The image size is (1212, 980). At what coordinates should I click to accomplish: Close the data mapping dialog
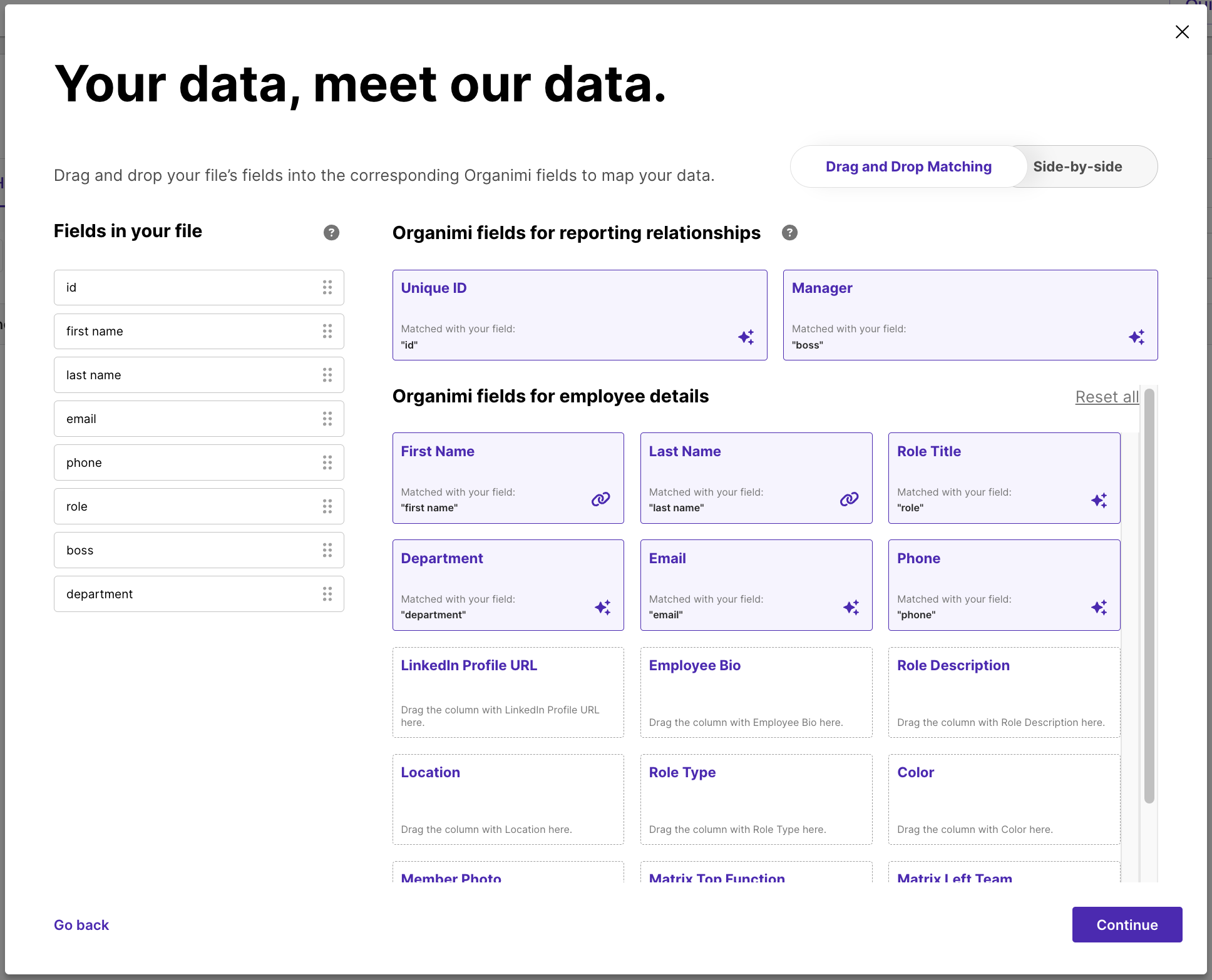(x=1182, y=32)
